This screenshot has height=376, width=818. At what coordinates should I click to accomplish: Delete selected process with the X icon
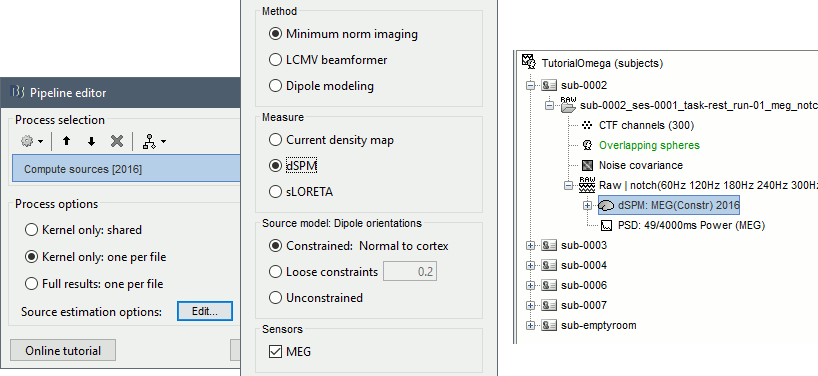point(117,141)
